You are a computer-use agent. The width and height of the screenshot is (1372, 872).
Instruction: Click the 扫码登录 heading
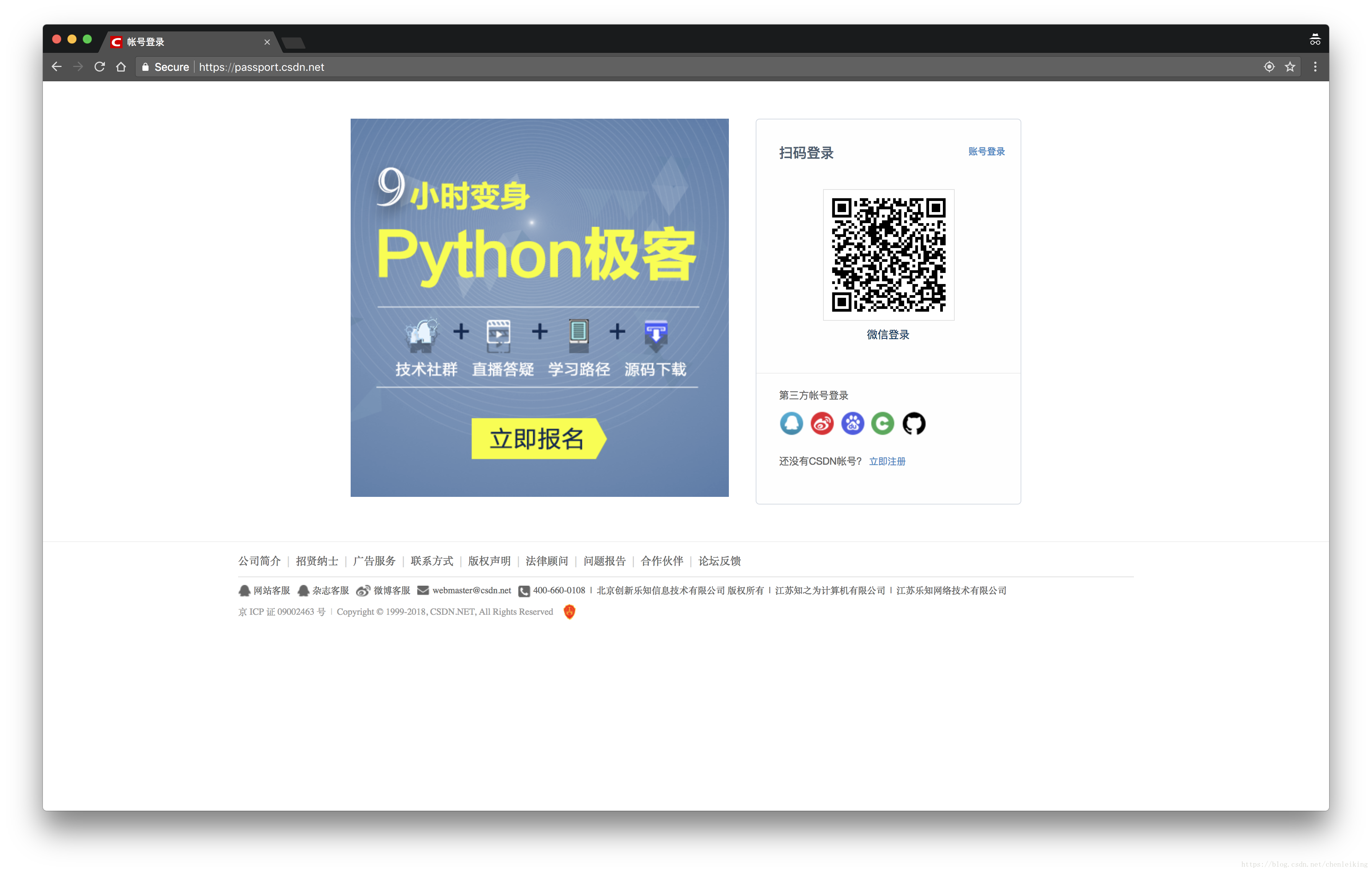[806, 153]
